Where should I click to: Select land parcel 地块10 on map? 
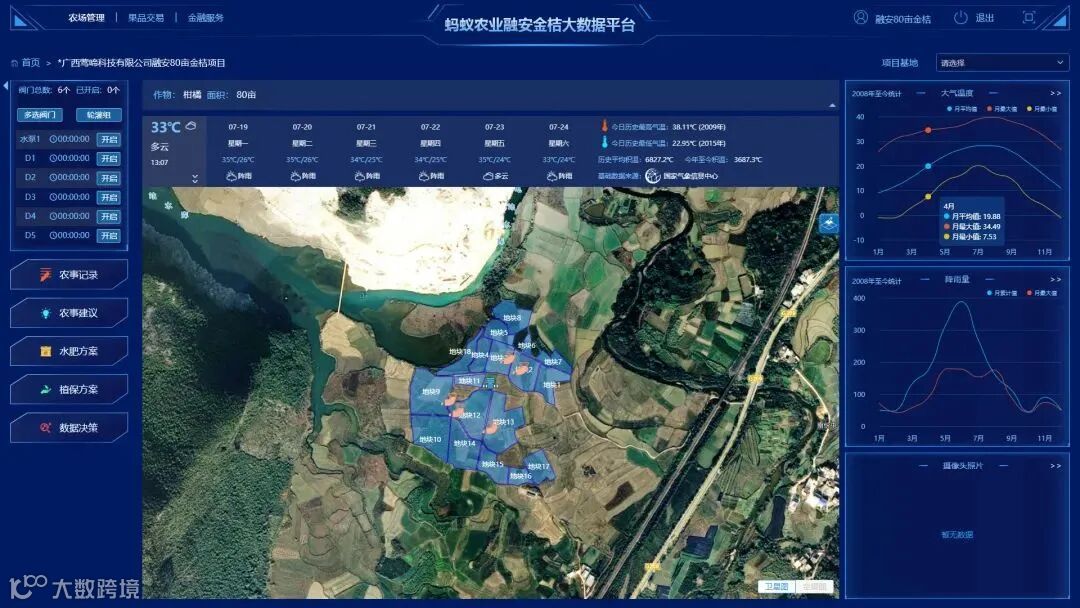(430, 439)
